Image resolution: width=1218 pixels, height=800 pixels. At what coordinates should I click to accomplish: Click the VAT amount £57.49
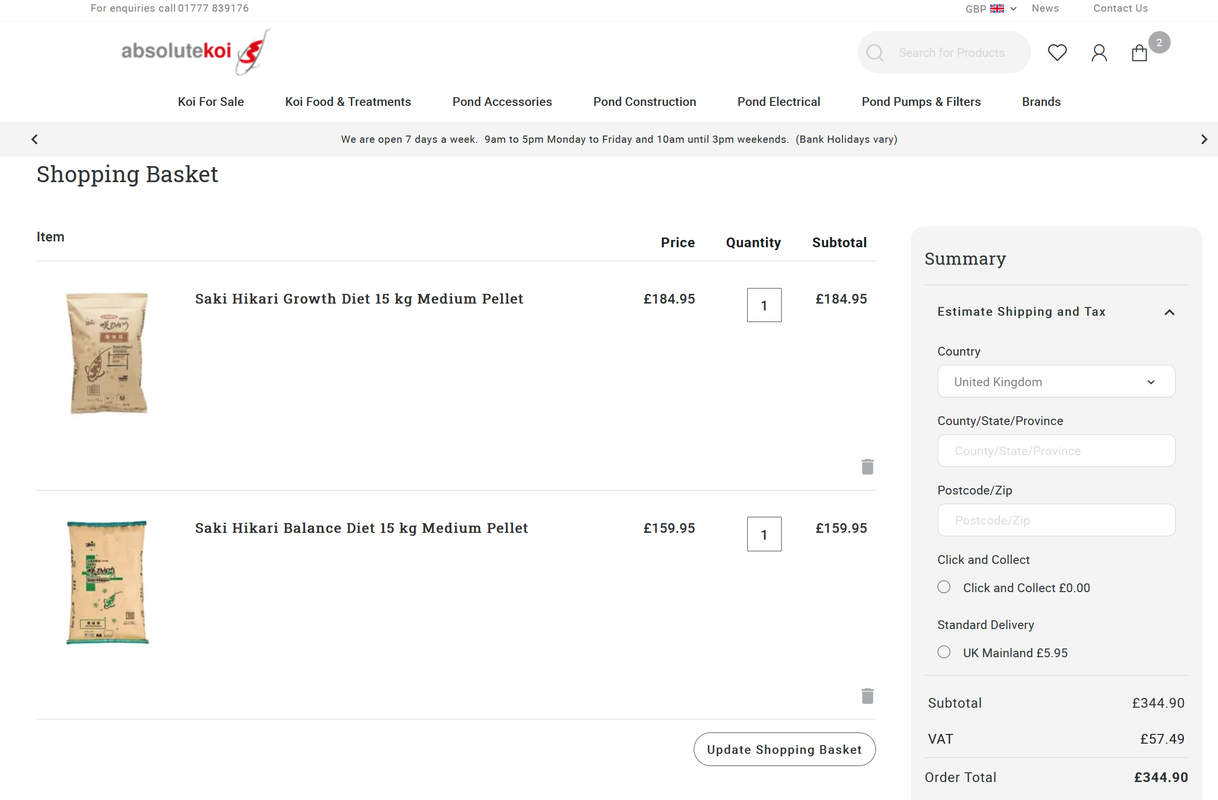[x=1162, y=739]
